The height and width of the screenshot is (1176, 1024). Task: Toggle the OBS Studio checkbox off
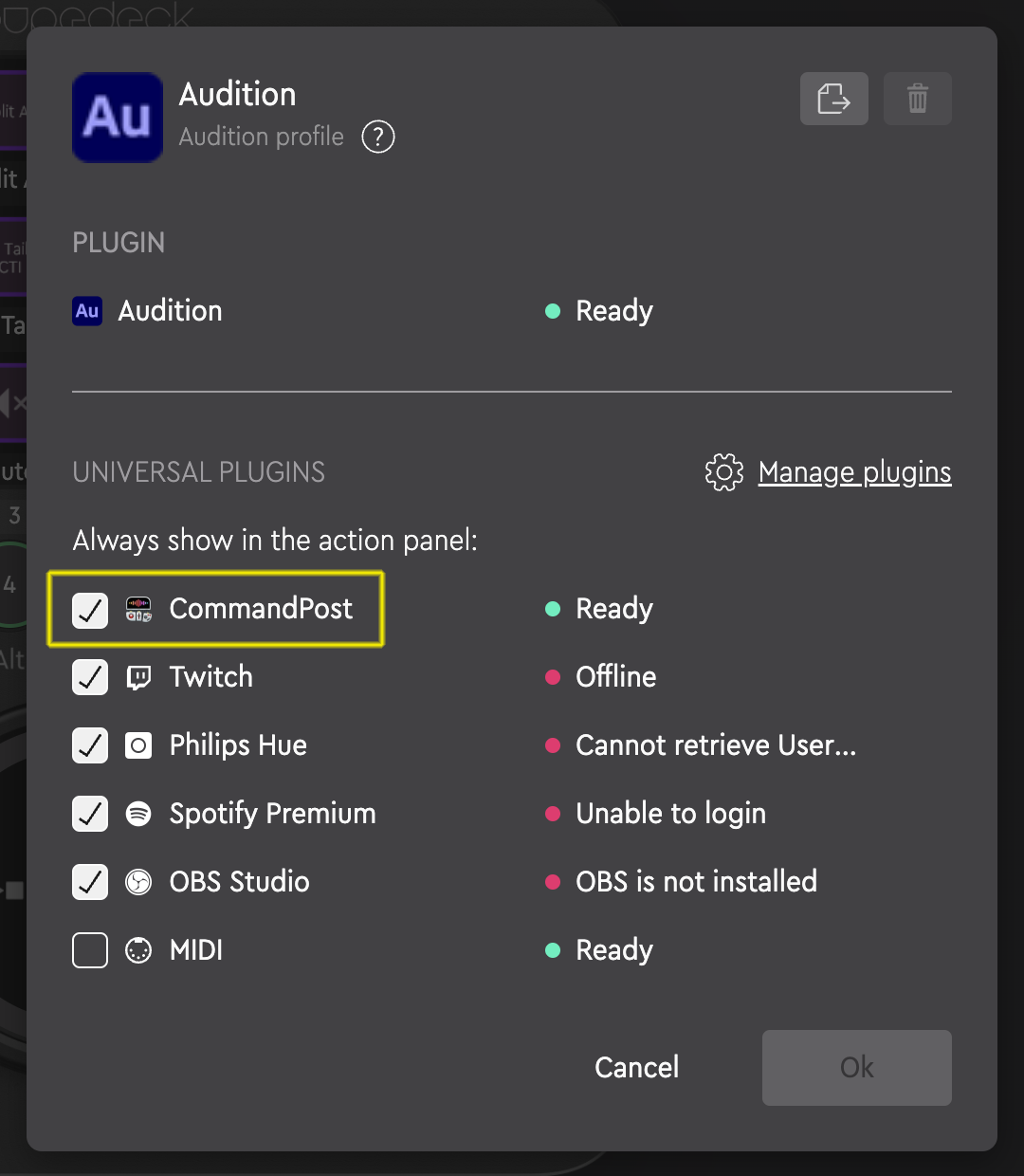point(89,882)
